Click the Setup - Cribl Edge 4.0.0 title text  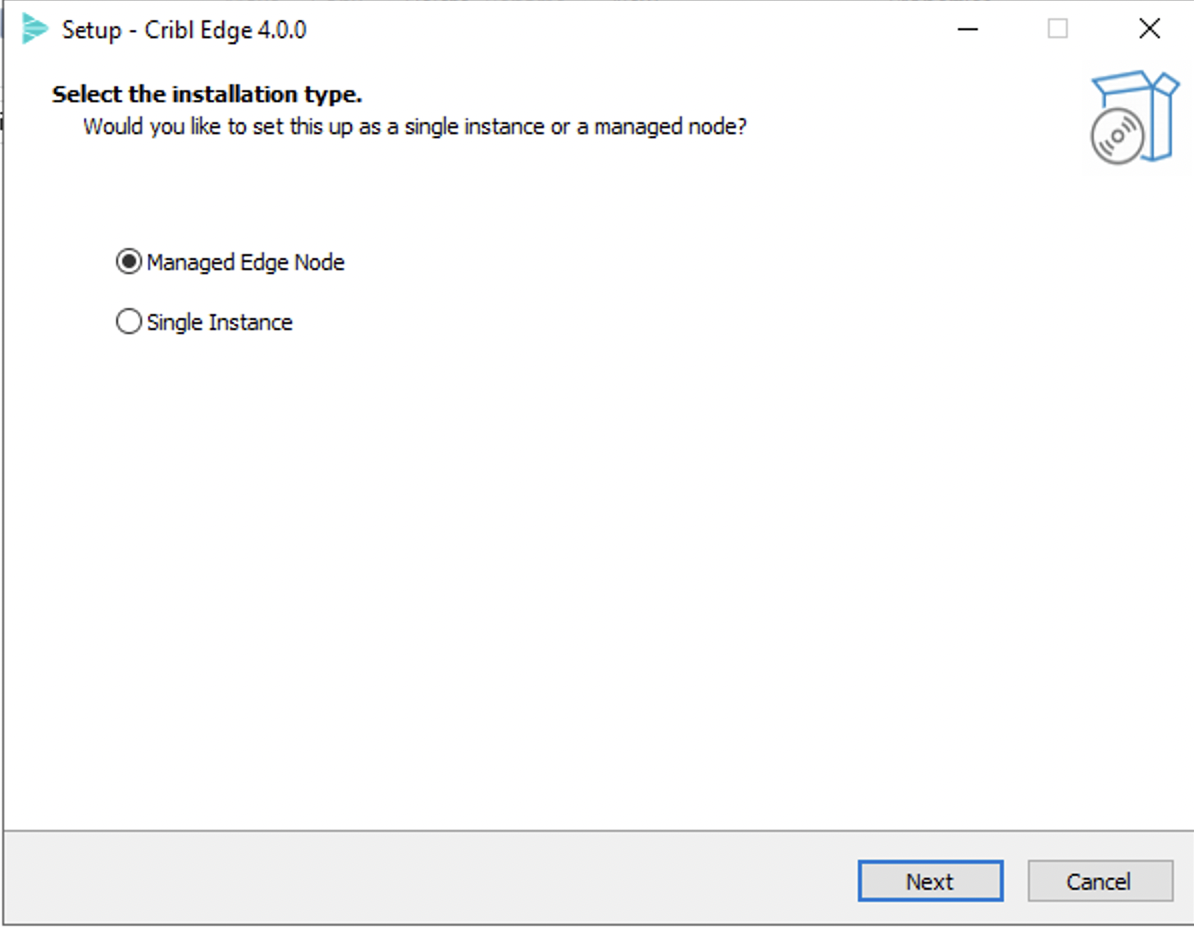[181, 30]
